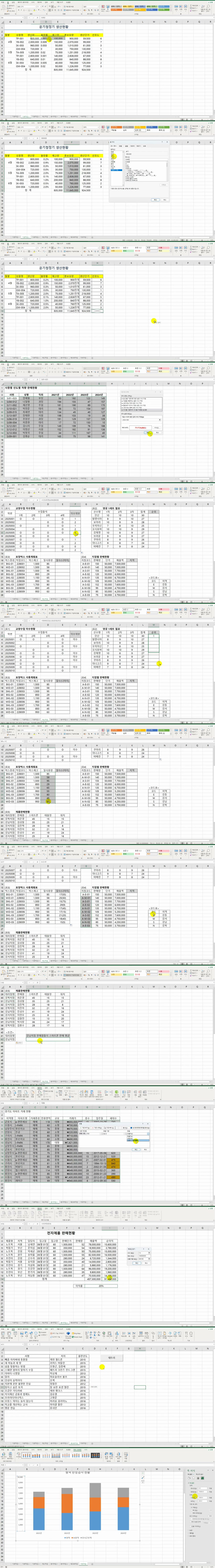Open the 표시 단위 dropdown in axis pane

click(210, 1516)
